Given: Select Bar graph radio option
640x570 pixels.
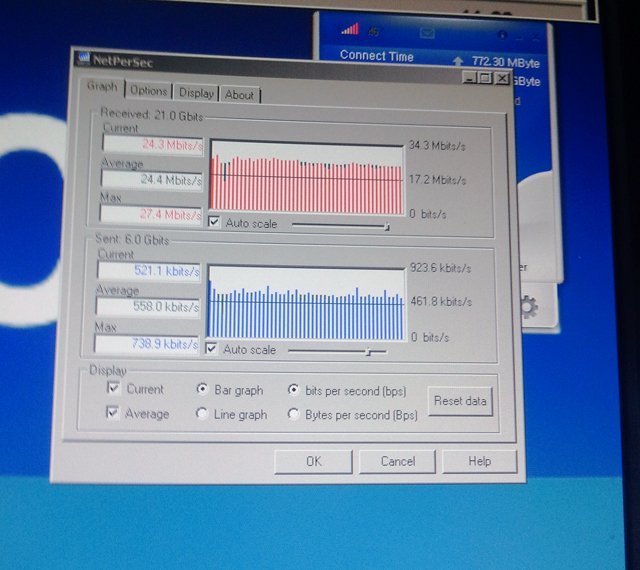Looking at the screenshot, I should (202, 389).
